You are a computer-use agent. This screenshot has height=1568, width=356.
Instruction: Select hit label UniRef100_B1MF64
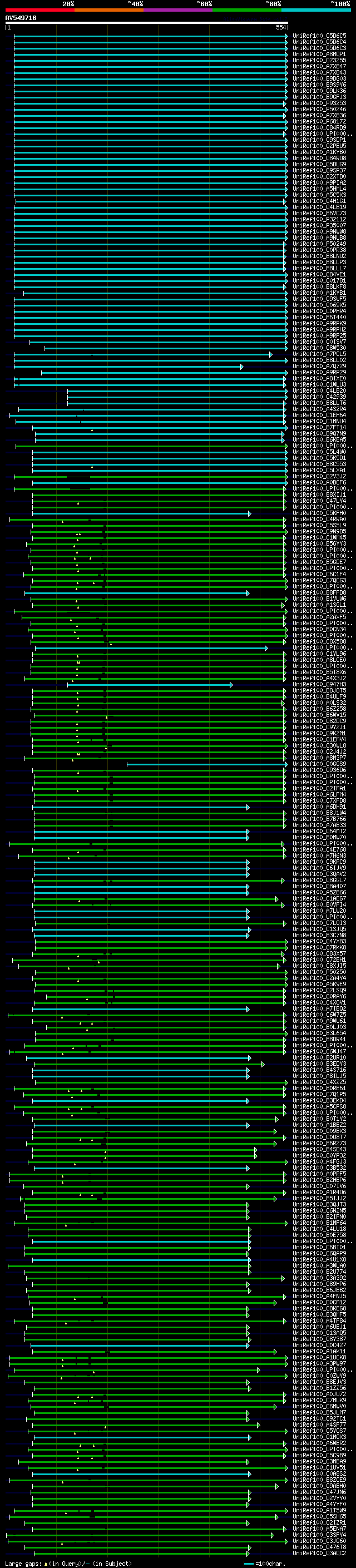319,1223
